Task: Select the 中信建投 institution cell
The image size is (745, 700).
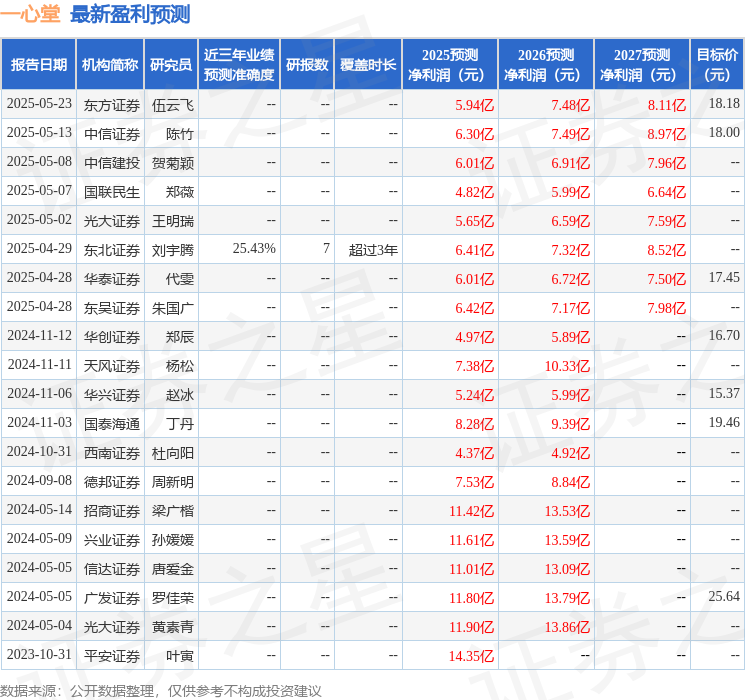Action: pyautogui.click(x=112, y=163)
